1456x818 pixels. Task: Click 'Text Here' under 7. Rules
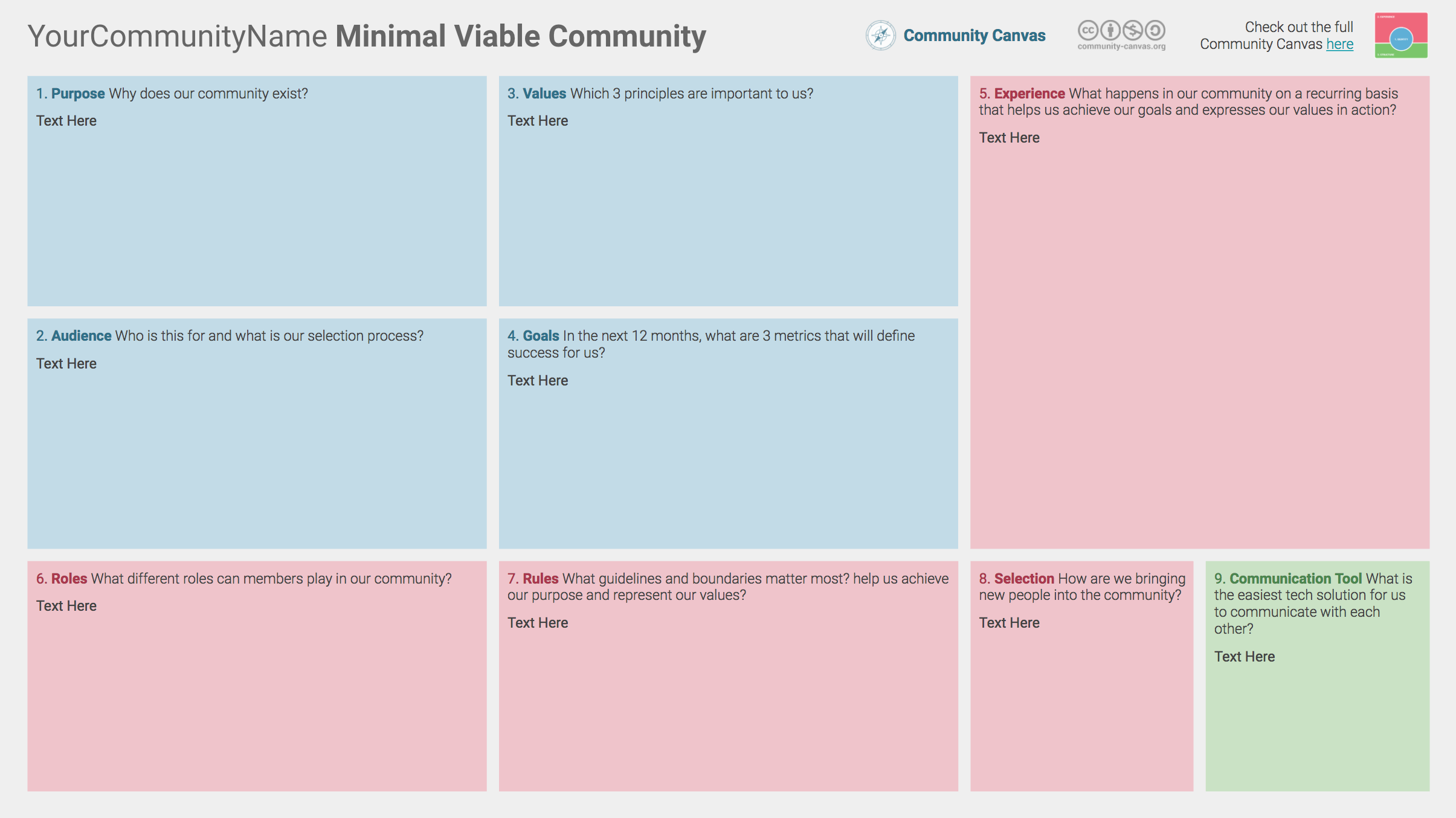[538, 623]
